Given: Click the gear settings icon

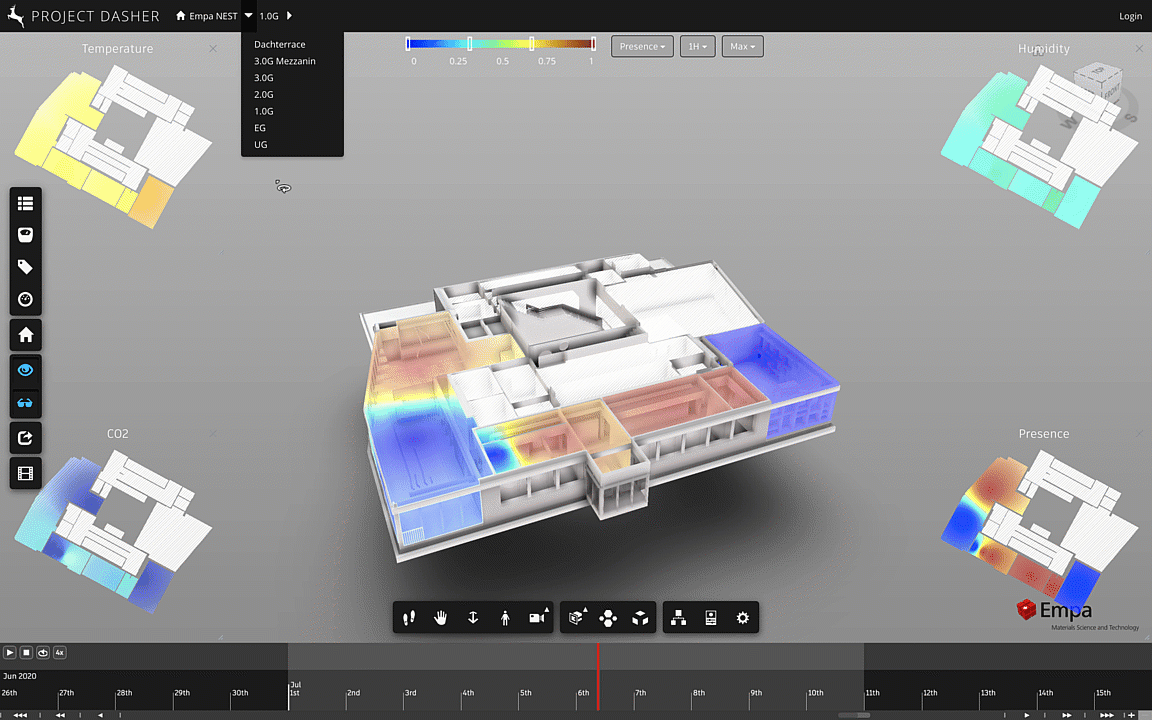Looking at the screenshot, I should 743,618.
